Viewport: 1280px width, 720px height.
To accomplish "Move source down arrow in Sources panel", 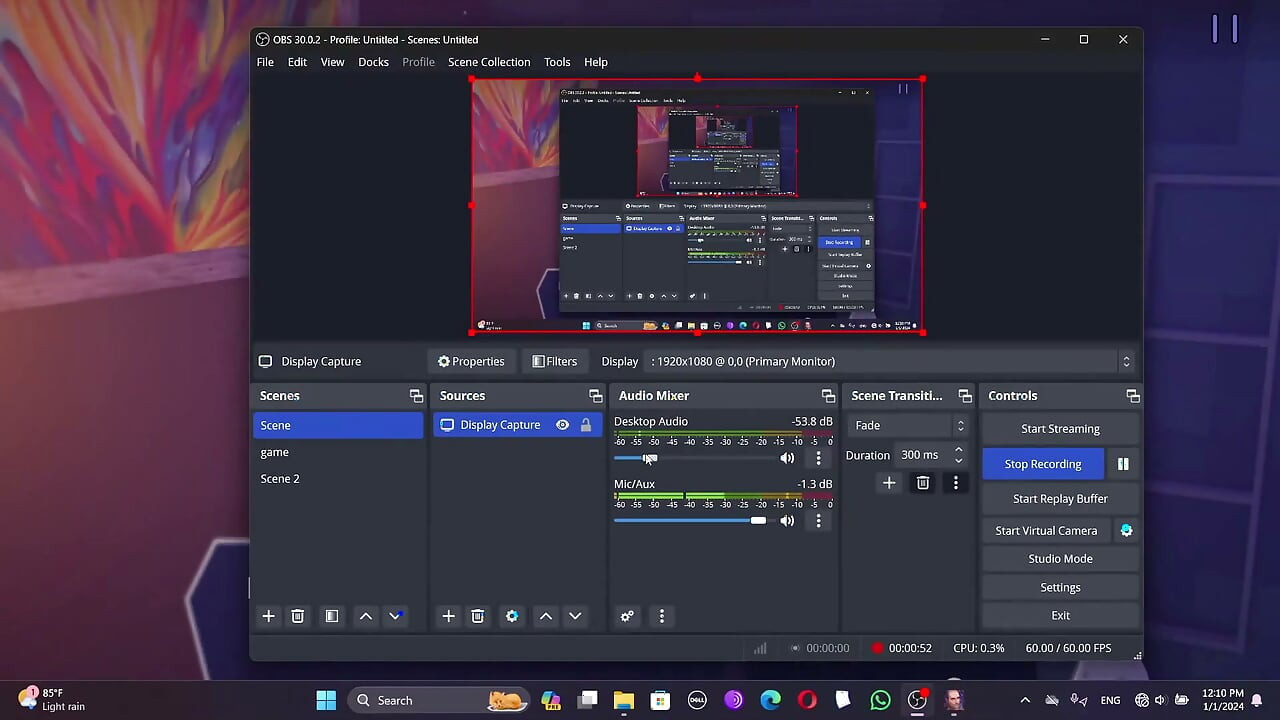I will [575, 616].
